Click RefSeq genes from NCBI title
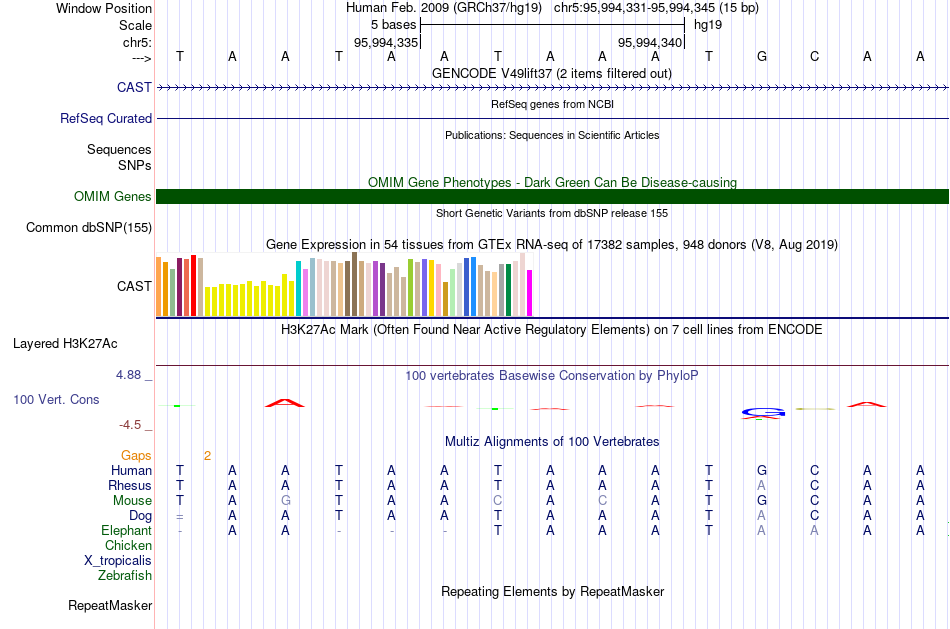 (x=552, y=104)
